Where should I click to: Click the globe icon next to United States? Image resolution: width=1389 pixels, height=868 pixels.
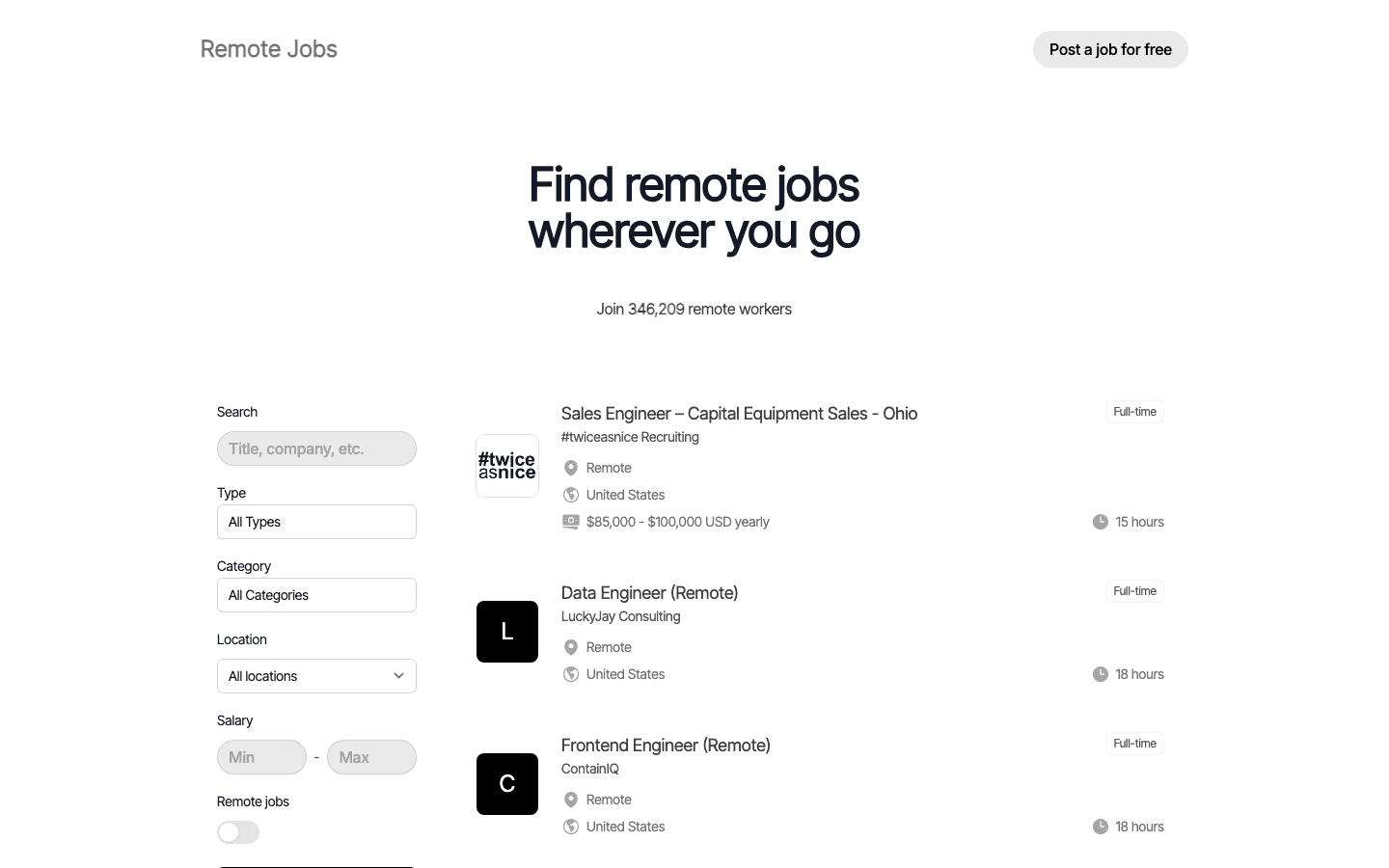[x=570, y=495]
